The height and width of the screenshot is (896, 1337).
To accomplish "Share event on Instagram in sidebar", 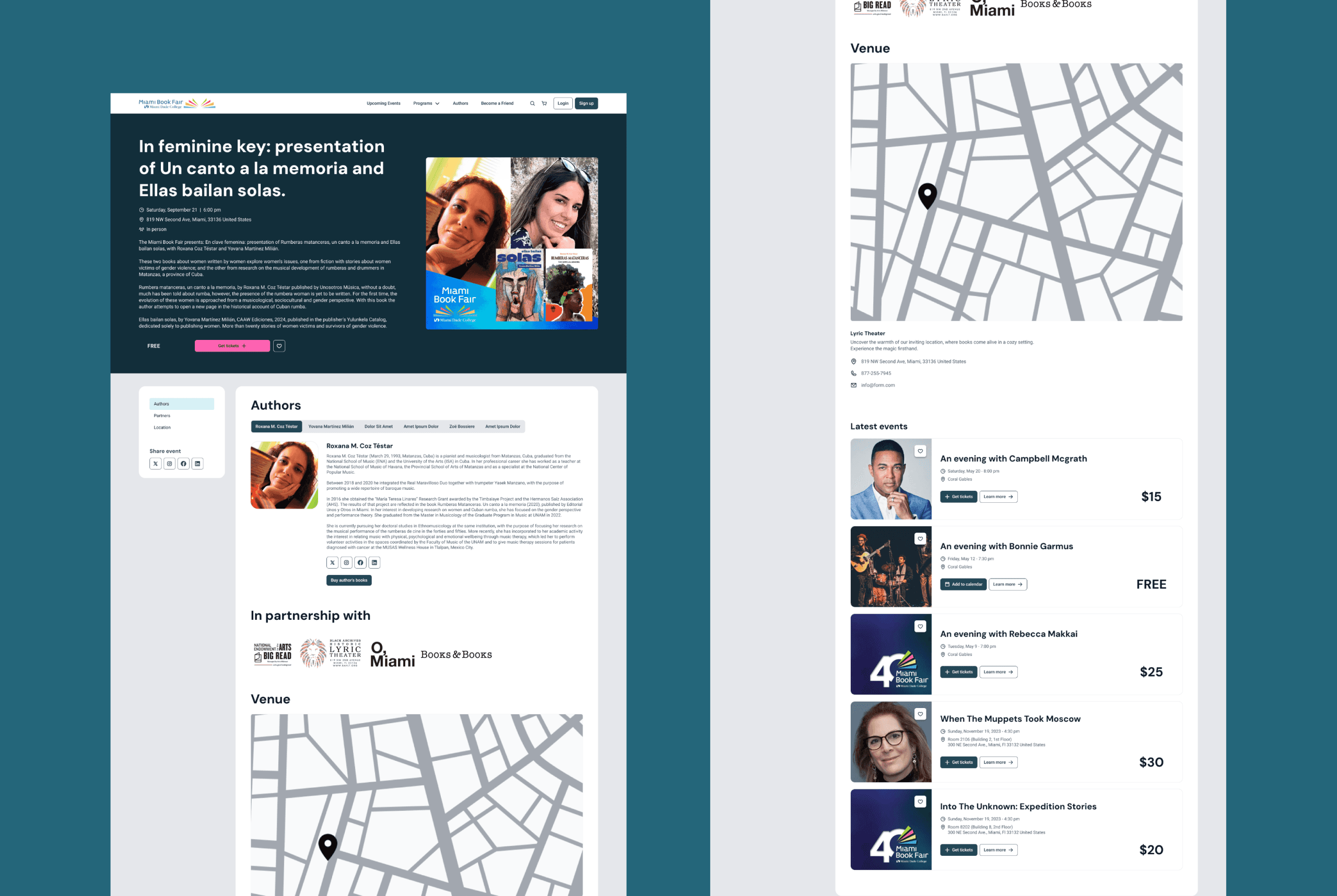I will click(169, 464).
